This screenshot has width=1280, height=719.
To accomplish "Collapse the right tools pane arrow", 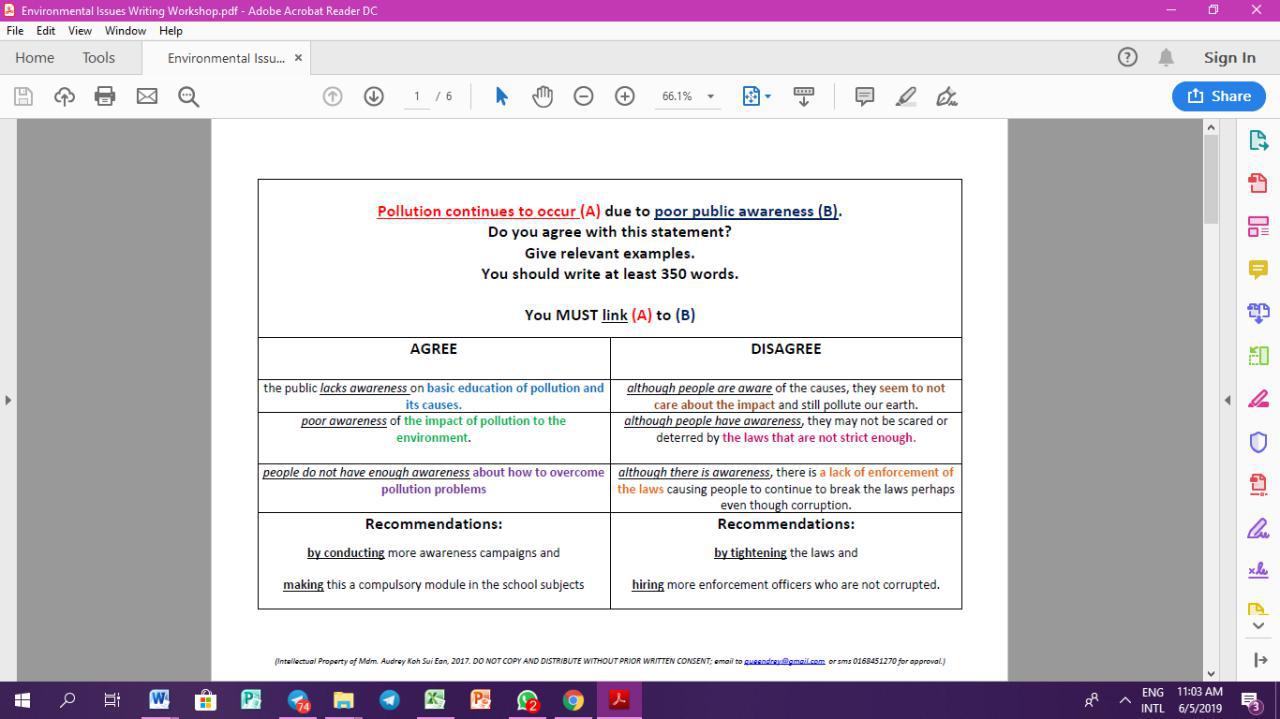I will tap(1228, 400).
